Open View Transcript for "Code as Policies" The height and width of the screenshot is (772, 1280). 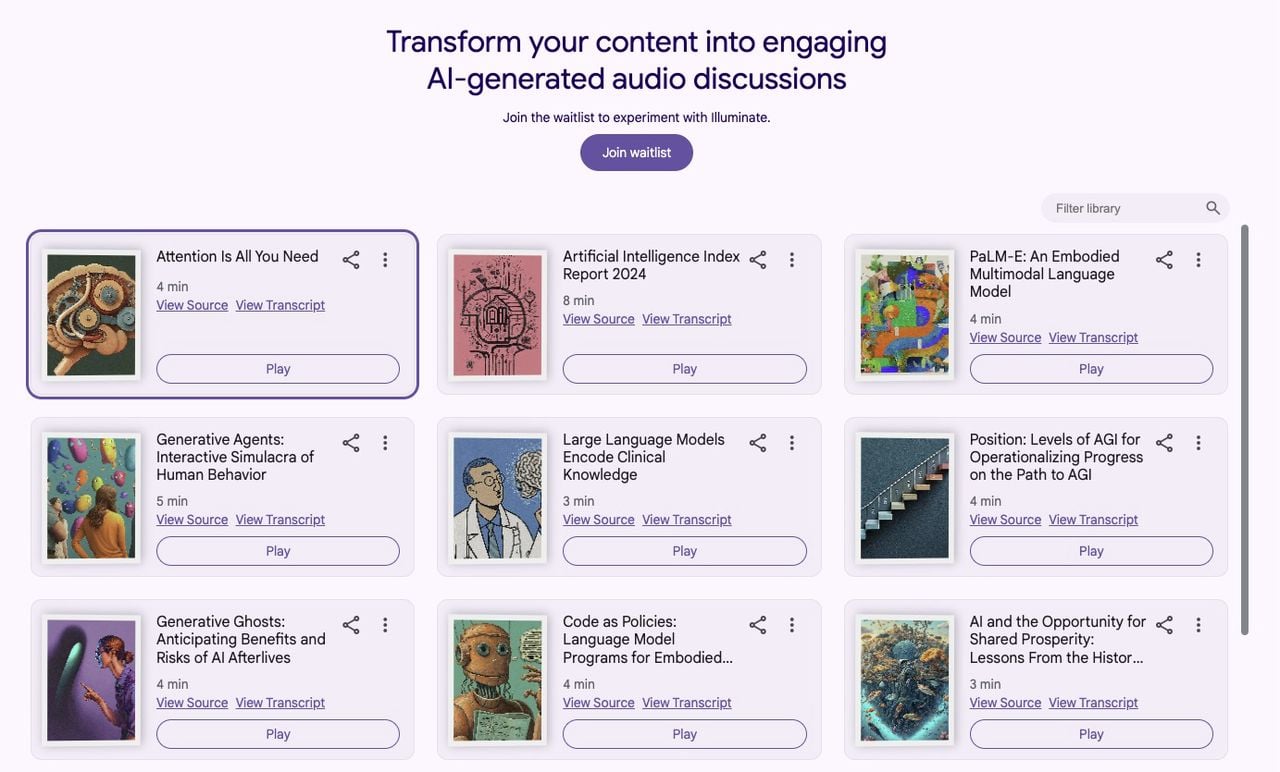pos(686,702)
